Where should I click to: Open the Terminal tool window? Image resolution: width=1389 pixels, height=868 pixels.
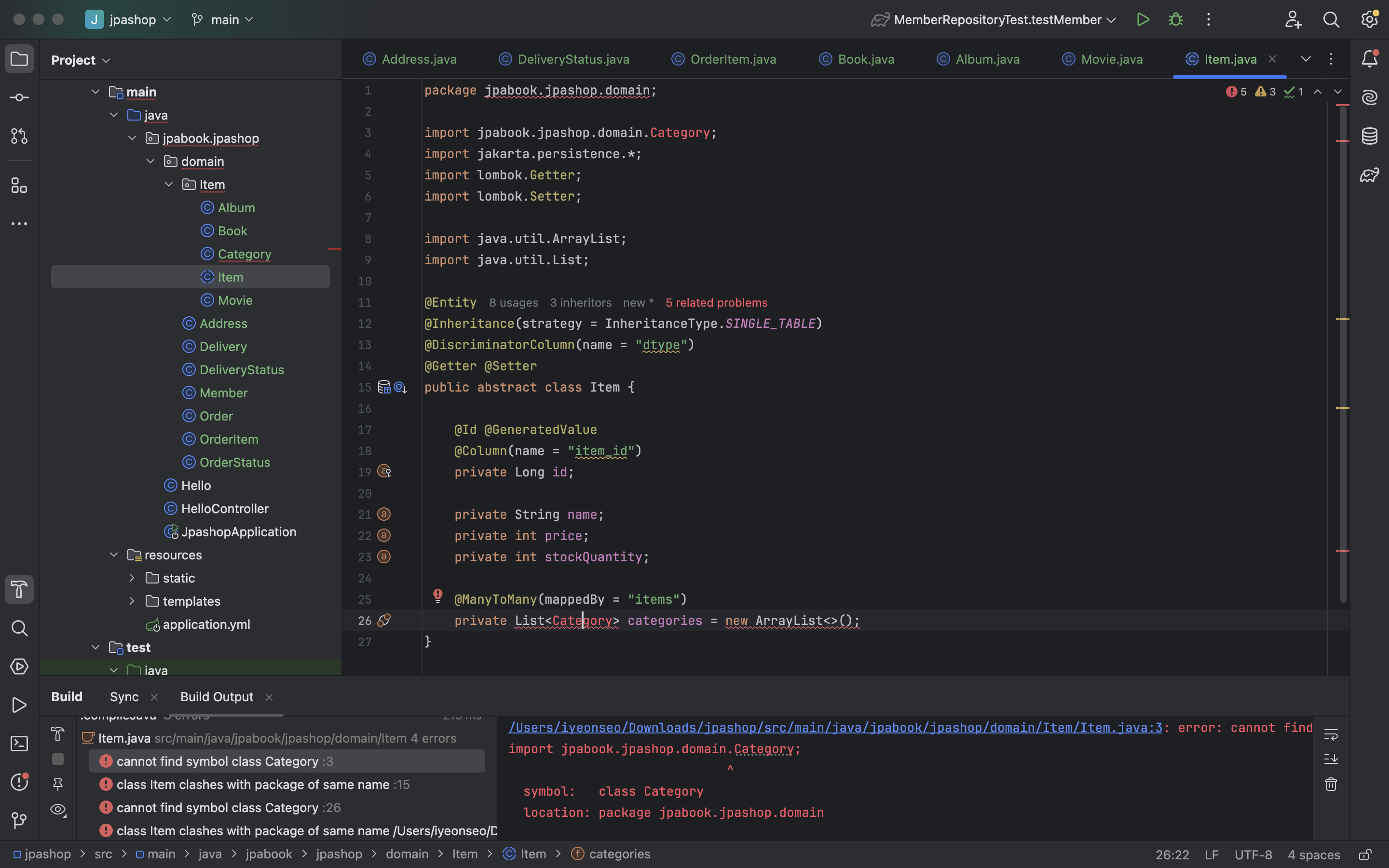(x=19, y=744)
